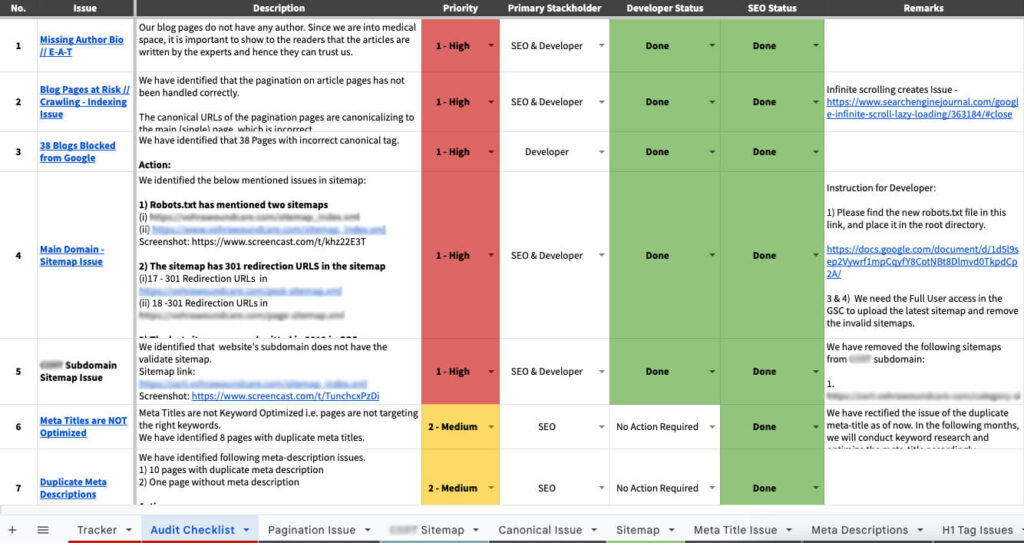
Task: Open Developer Status dropdown for row 4
Action: [712, 255]
